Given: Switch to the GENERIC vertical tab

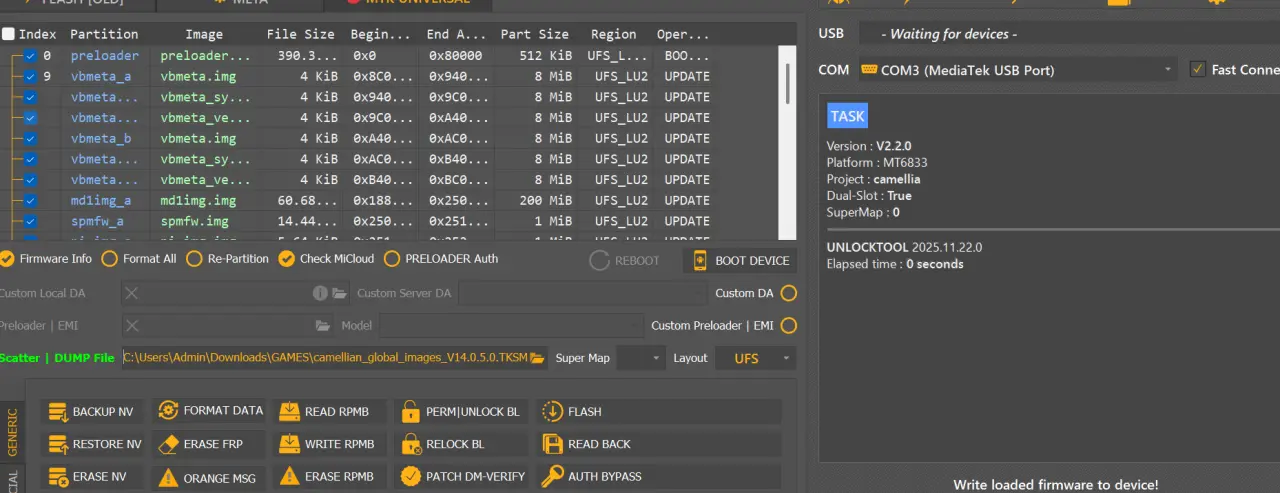Looking at the screenshot, I should tap(12, 432).
